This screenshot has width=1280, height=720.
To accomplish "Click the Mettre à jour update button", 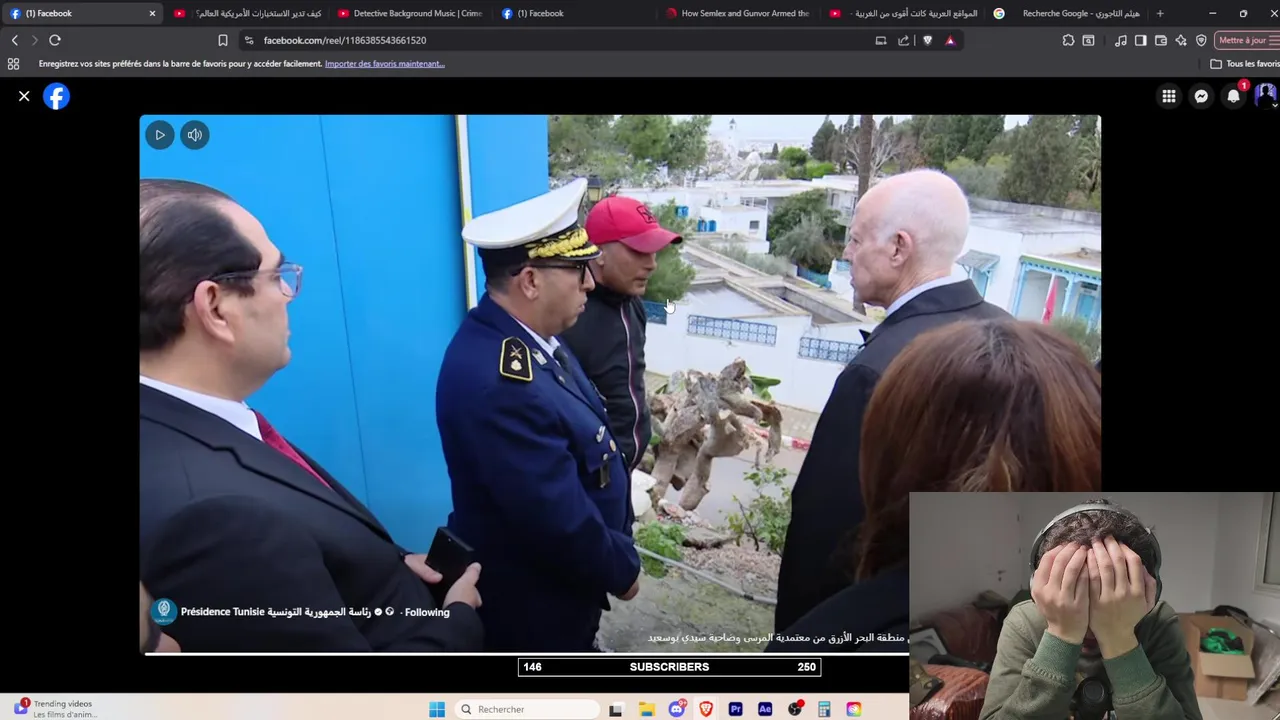I will 1247,40.
